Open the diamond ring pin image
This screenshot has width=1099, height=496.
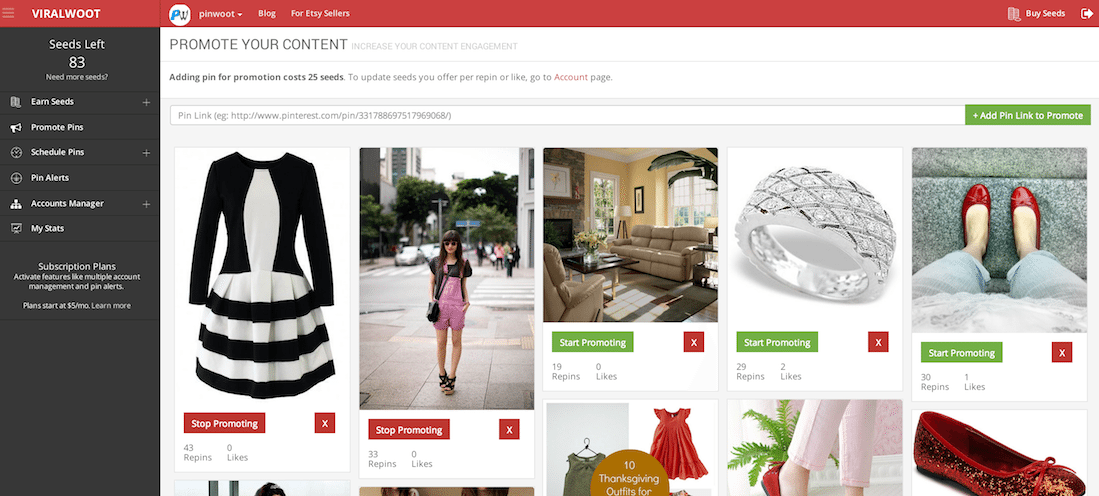[815, 235]
